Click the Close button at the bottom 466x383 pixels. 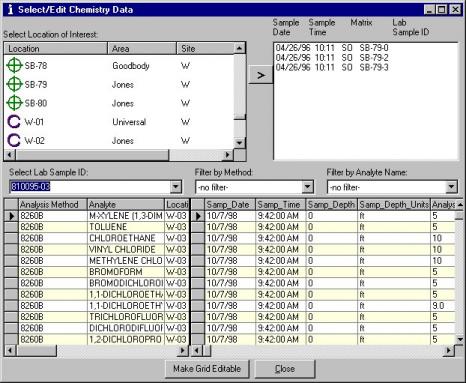coord(285,369)
